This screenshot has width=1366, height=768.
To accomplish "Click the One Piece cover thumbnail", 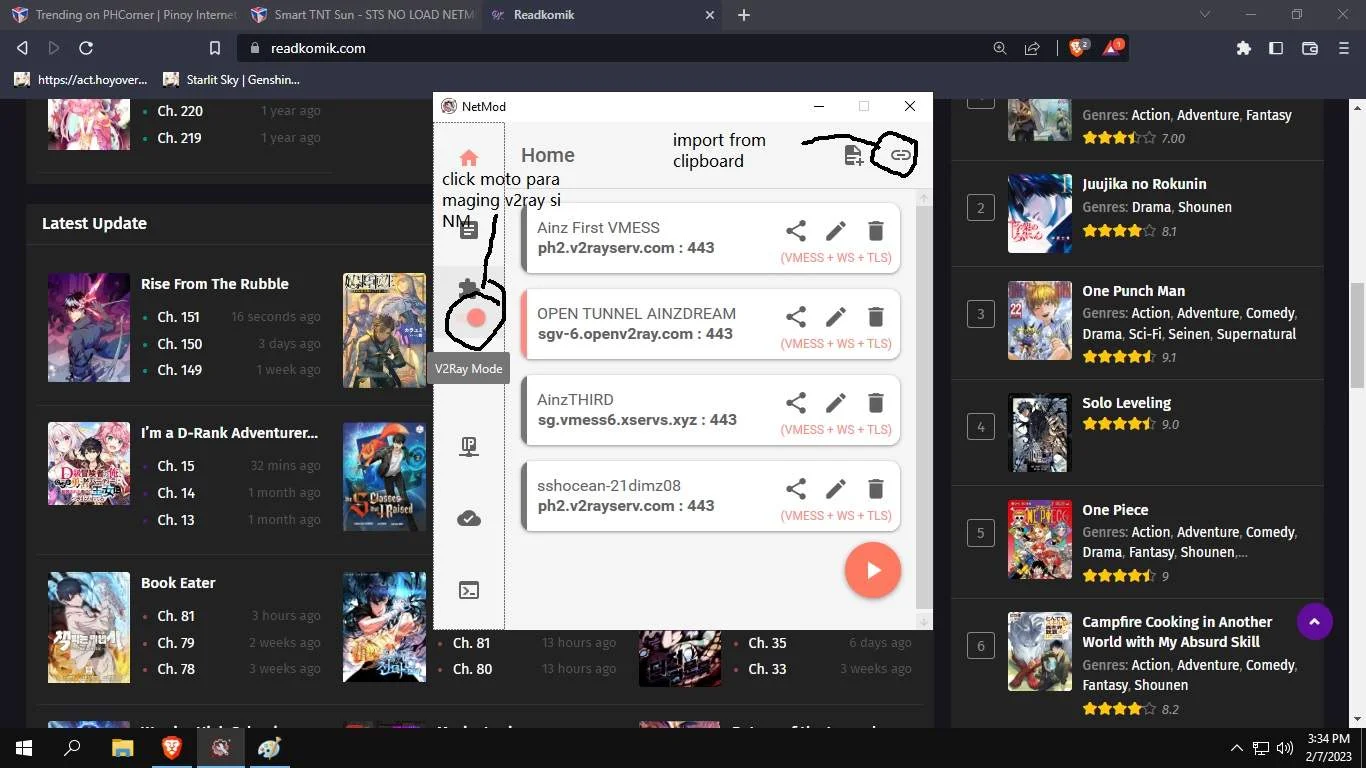I will point(1040,539).
